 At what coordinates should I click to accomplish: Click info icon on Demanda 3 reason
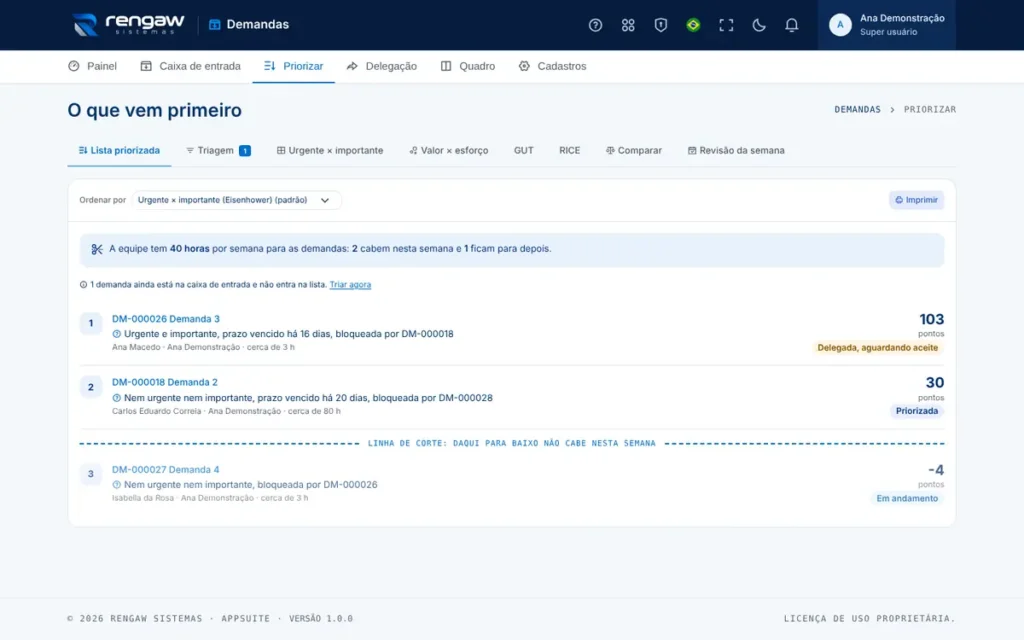pos(117,334)
